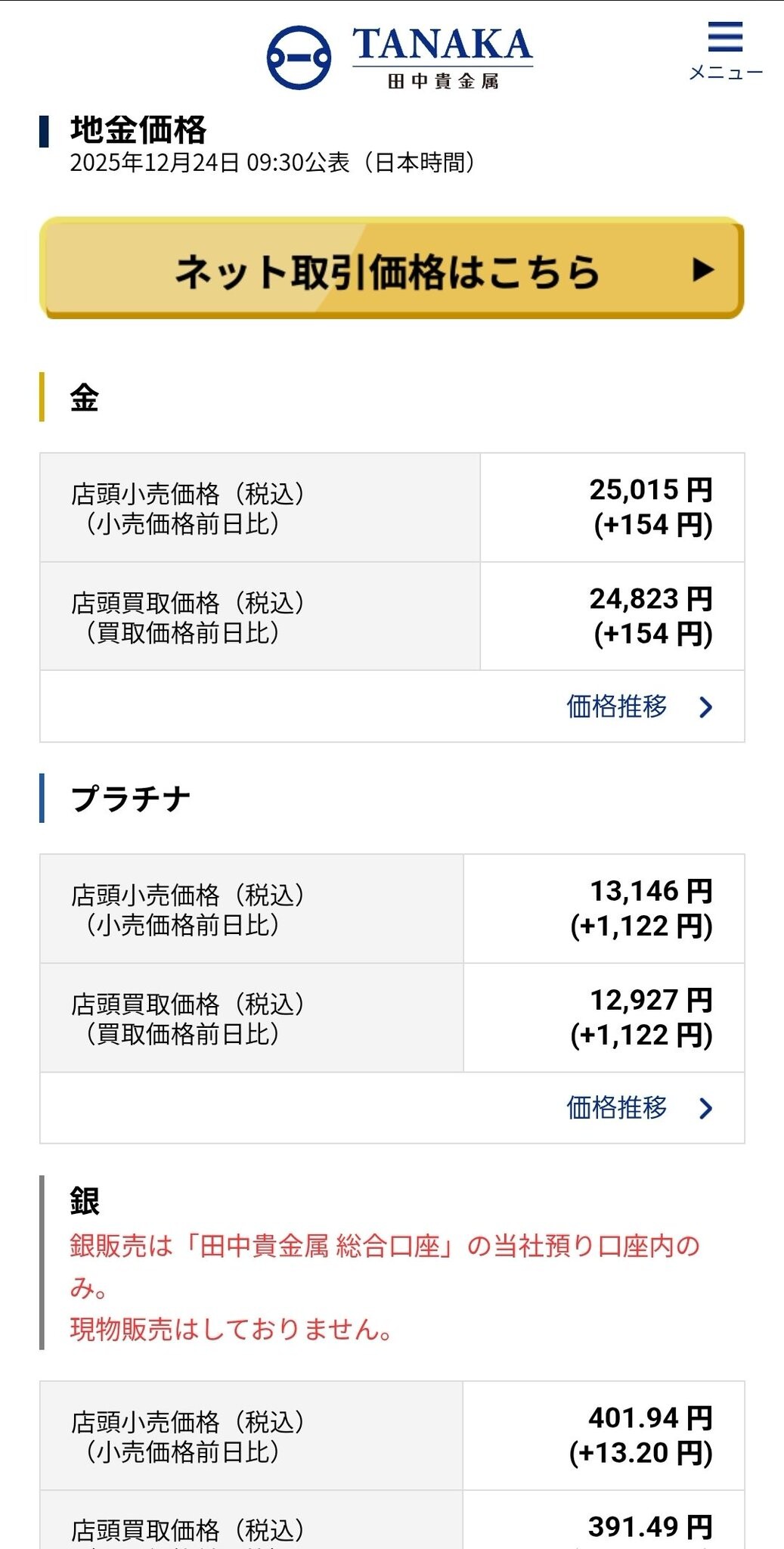This screenshot has height=1549, width=784.
Task: Click chevron next to gold 価格推移
Action: 706,707
